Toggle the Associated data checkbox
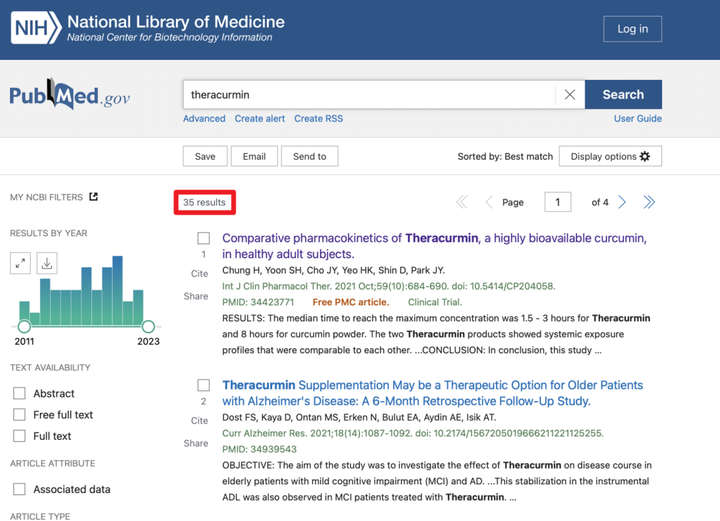This screenshot has width=720, height=521. pyautogui.click(x=19, y=489)
